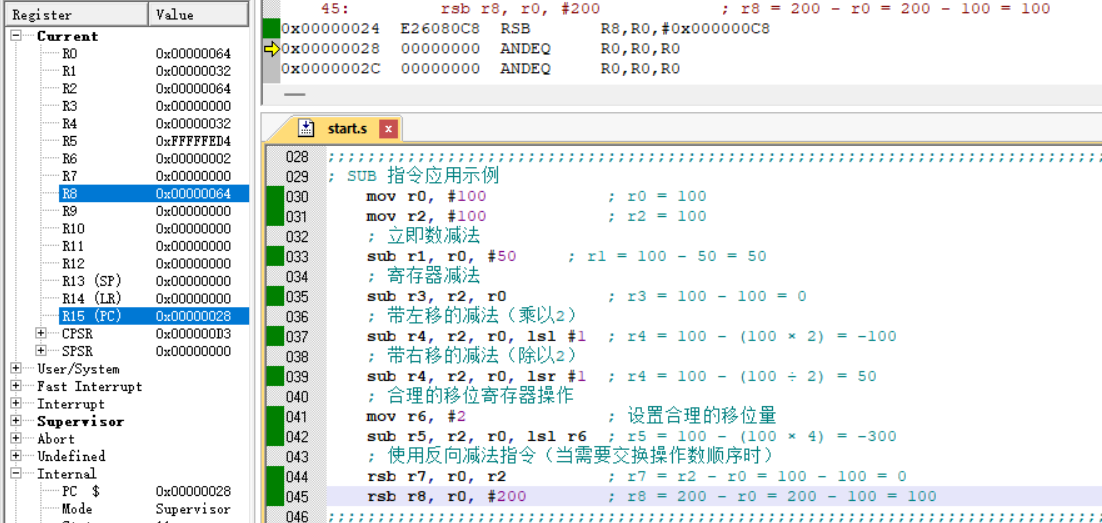Screen dimensions: 1102x523
Task: Expand the Interrupt register group
Action: pyautogui.click(x=16, y=403)
